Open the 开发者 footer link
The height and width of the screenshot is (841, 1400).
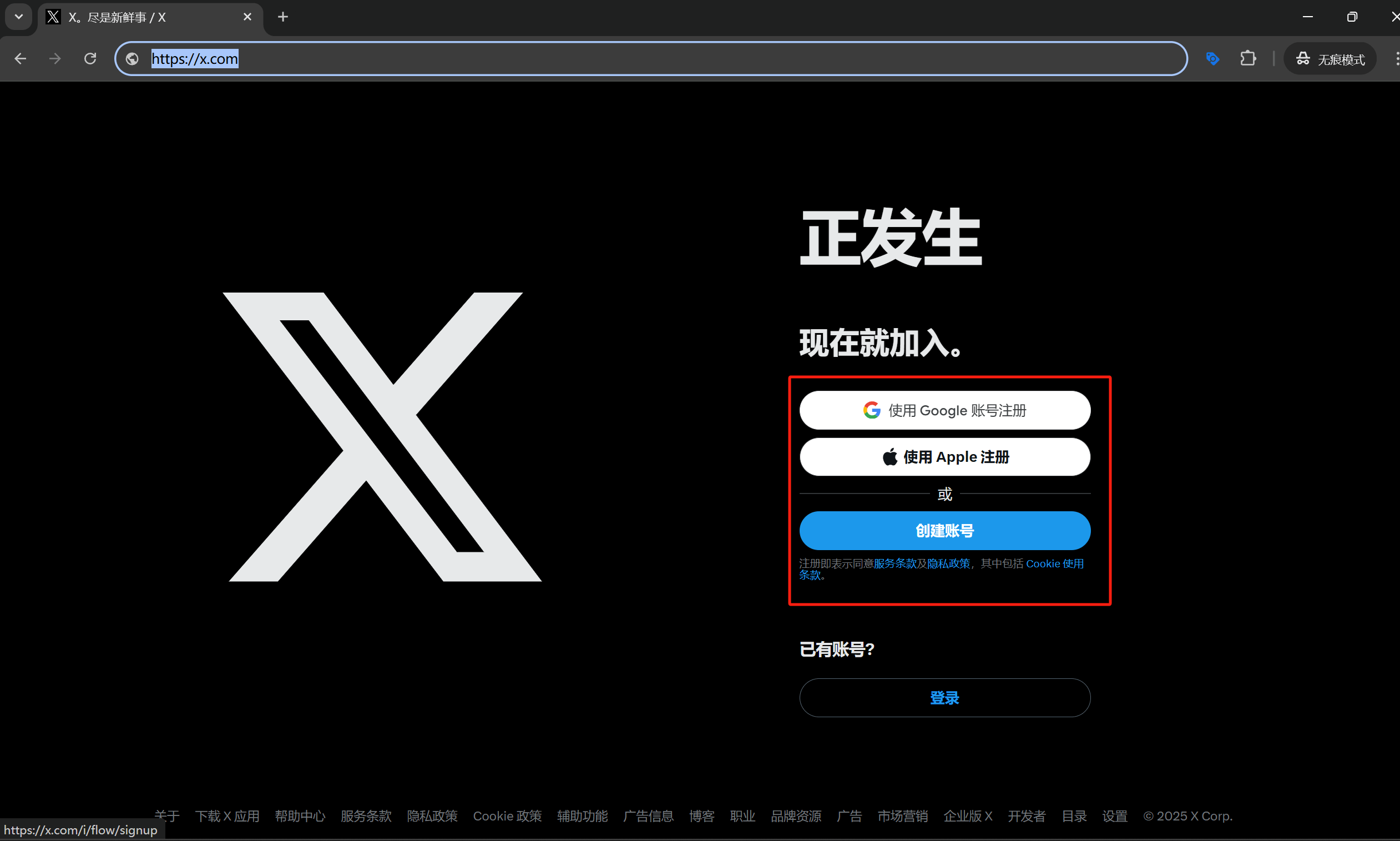[1026, 815]
